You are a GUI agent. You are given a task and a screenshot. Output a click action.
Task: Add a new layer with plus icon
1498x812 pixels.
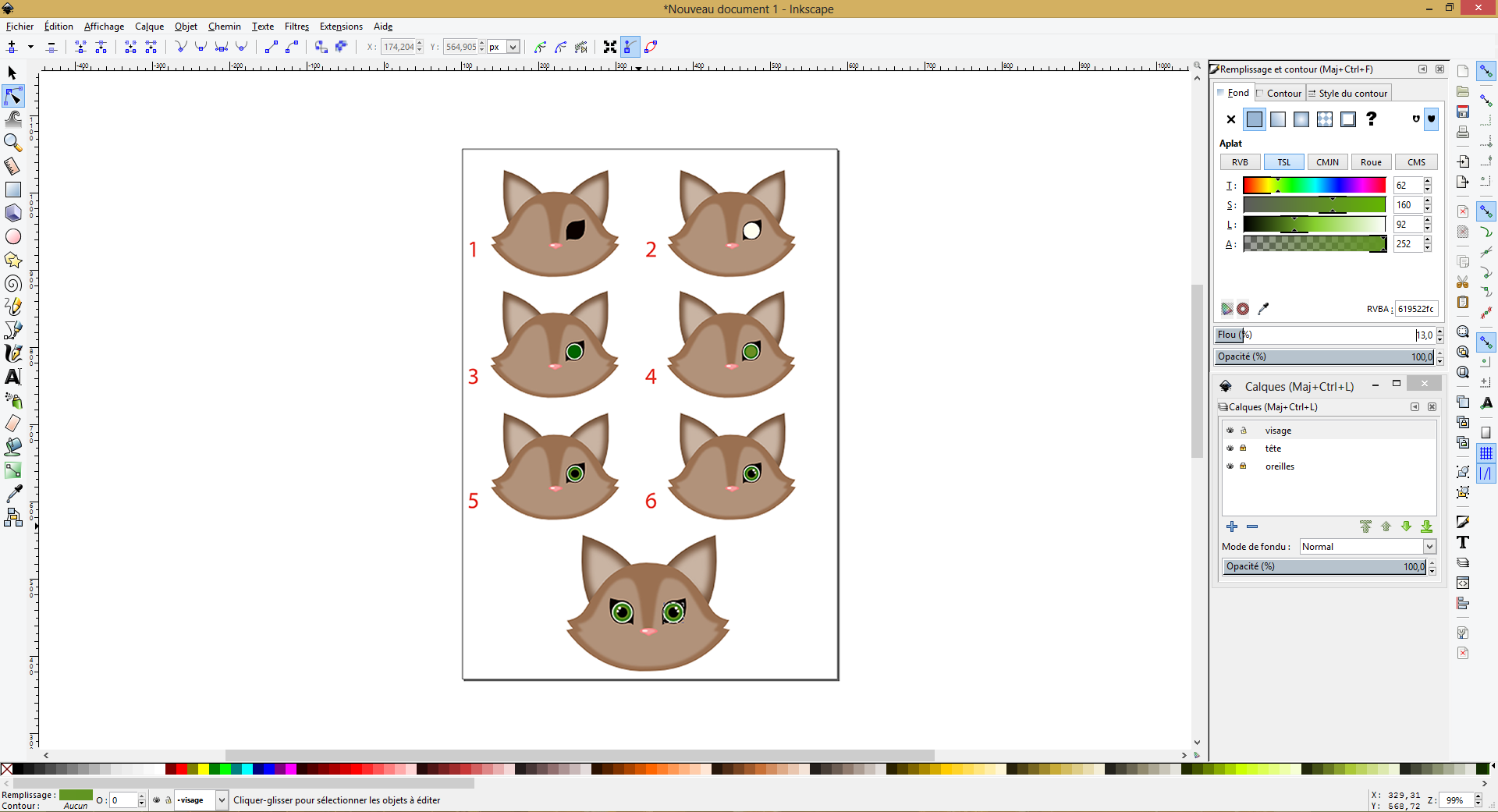(1232, 527)
